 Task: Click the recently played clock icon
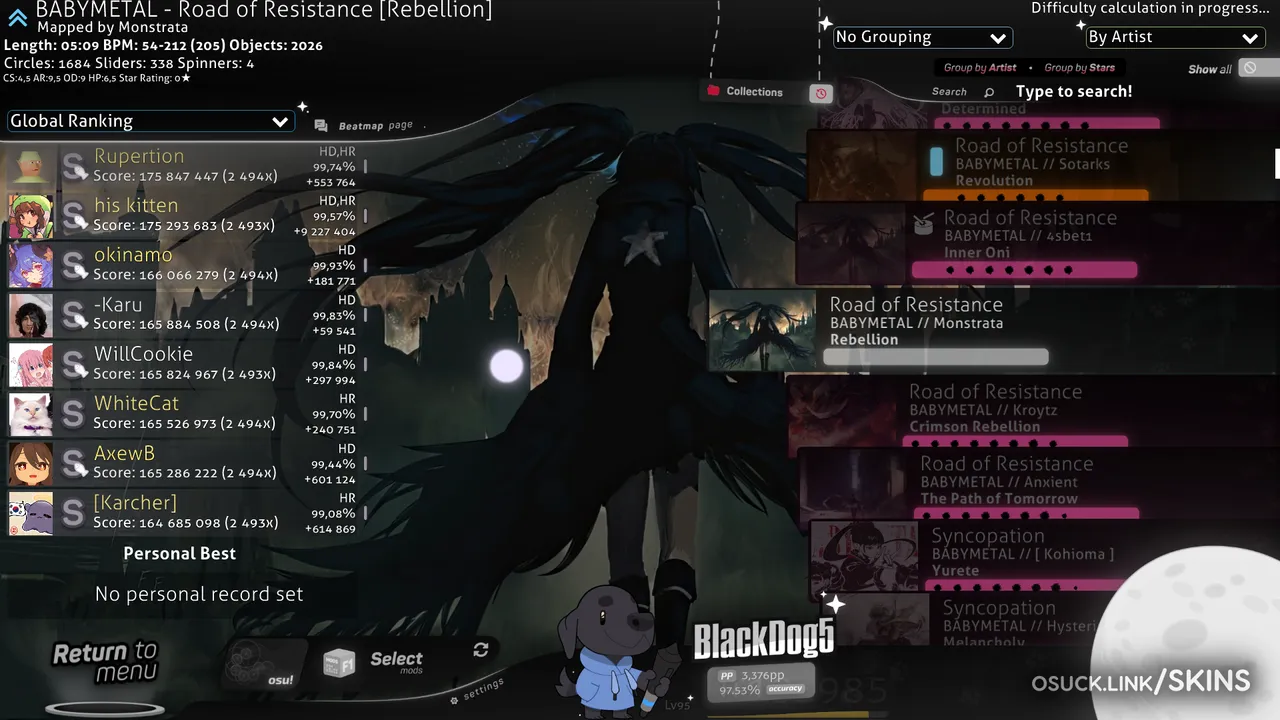[x=821, y=93]
